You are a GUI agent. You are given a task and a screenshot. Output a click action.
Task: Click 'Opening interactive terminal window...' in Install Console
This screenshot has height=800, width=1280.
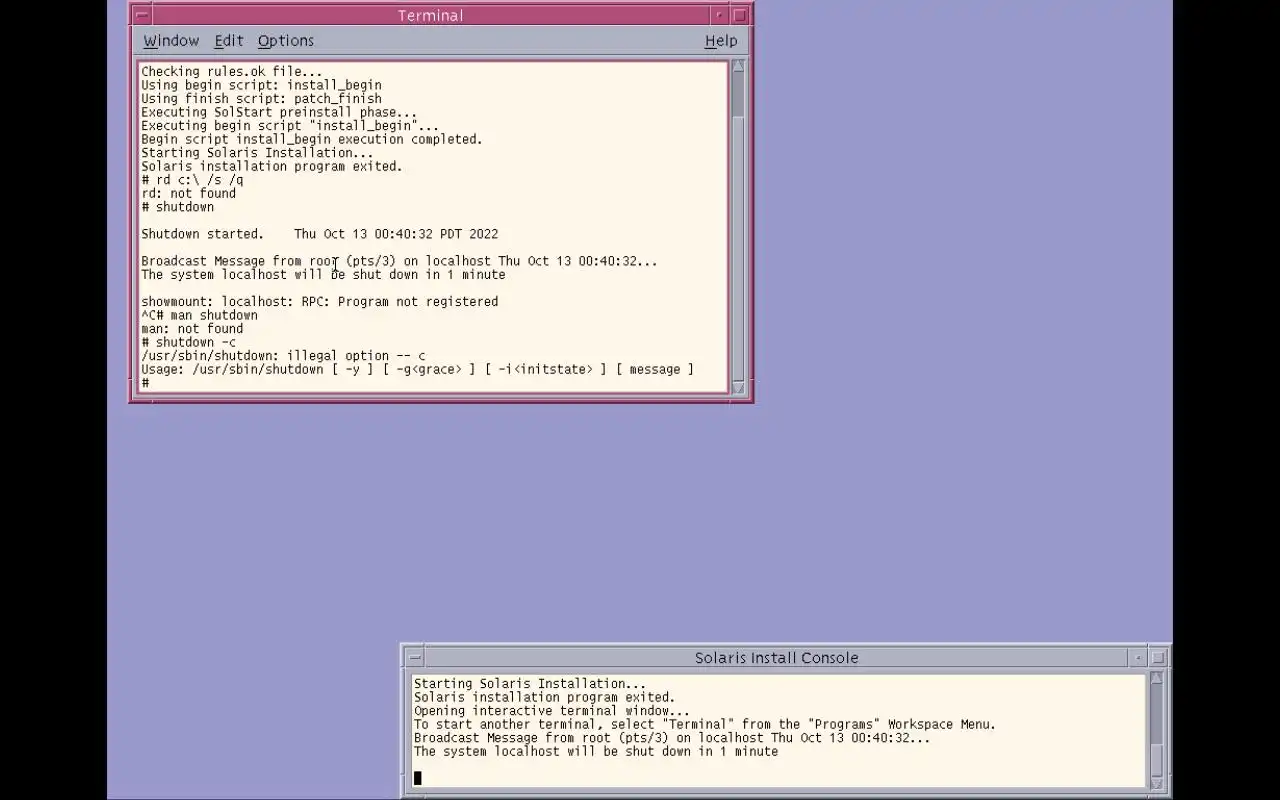[x=552, y=711]
